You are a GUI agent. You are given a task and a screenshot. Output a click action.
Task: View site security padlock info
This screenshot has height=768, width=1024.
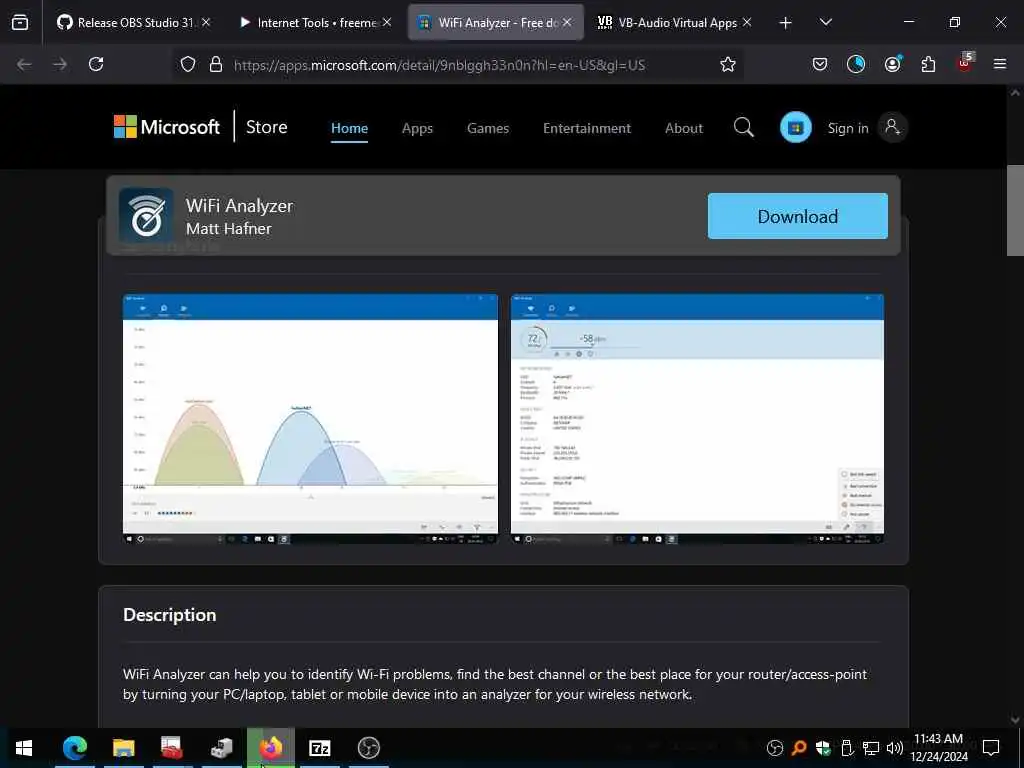click(216, 64)
